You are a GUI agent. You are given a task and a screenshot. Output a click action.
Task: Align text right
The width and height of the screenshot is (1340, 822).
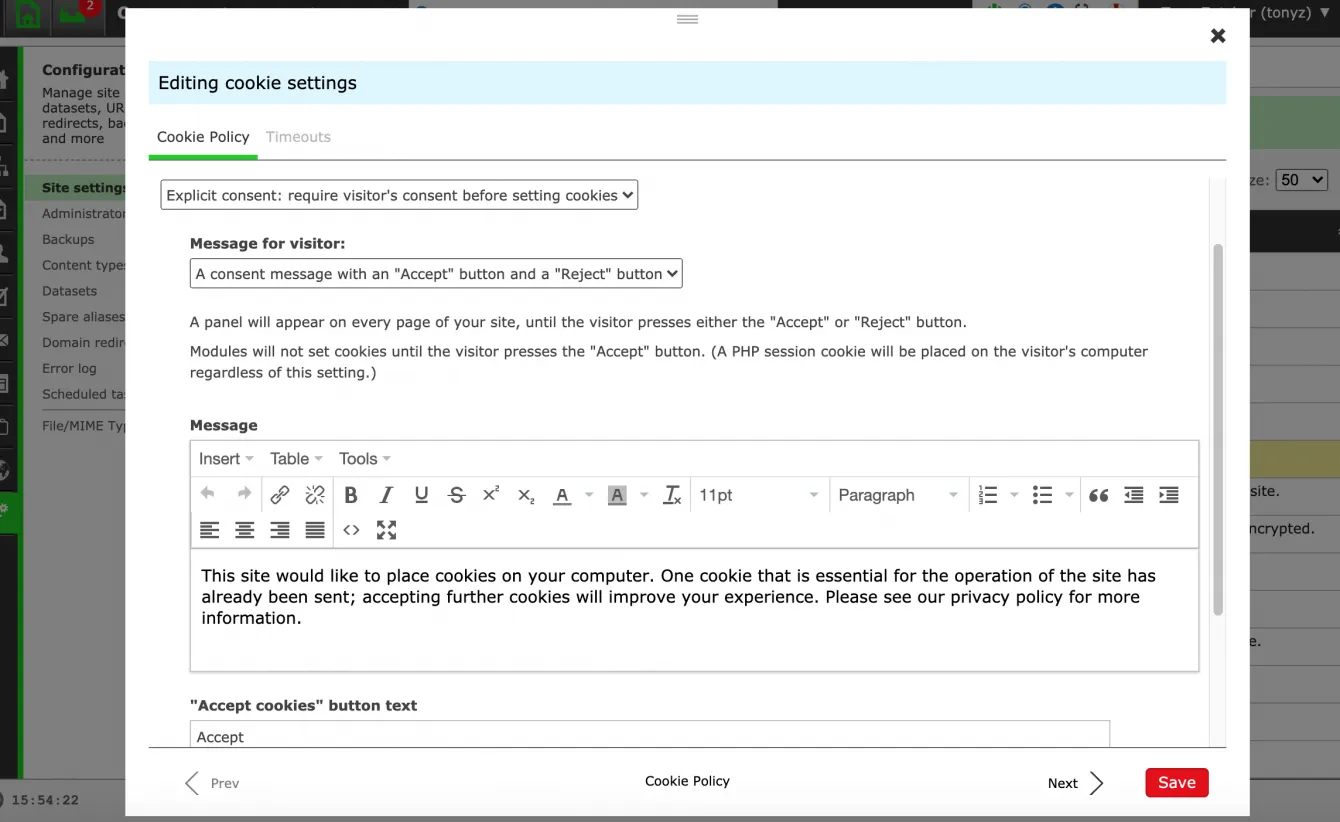[280, 530]
